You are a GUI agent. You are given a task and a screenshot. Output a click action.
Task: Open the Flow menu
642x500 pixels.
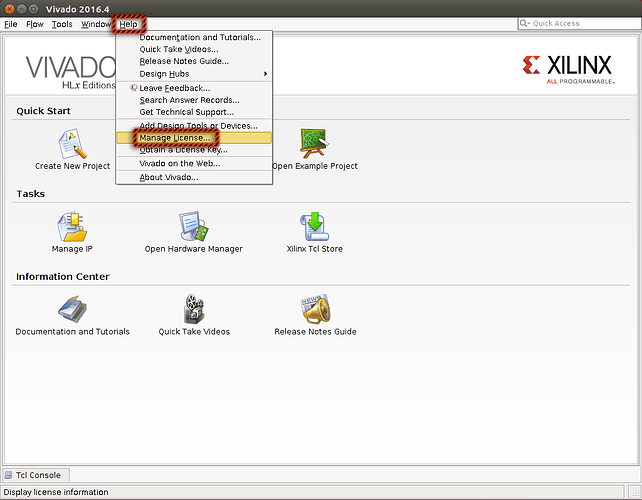pyautogui.click(x=35, y=23)
